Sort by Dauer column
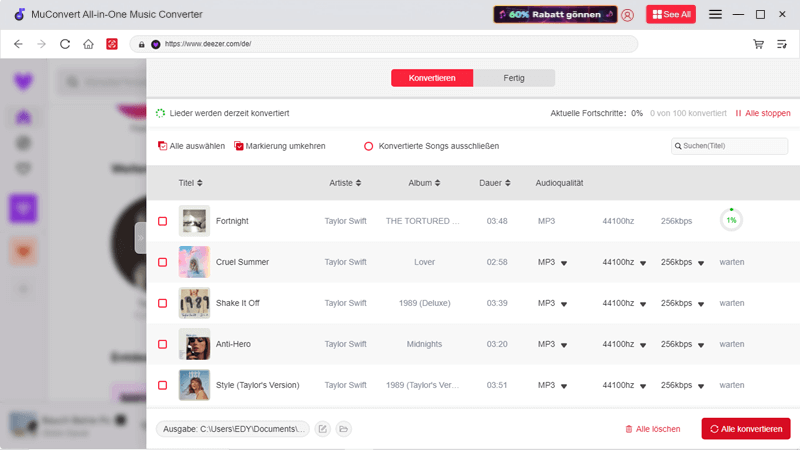Viewport: 800px width, 450px height. tap(494, 183)
